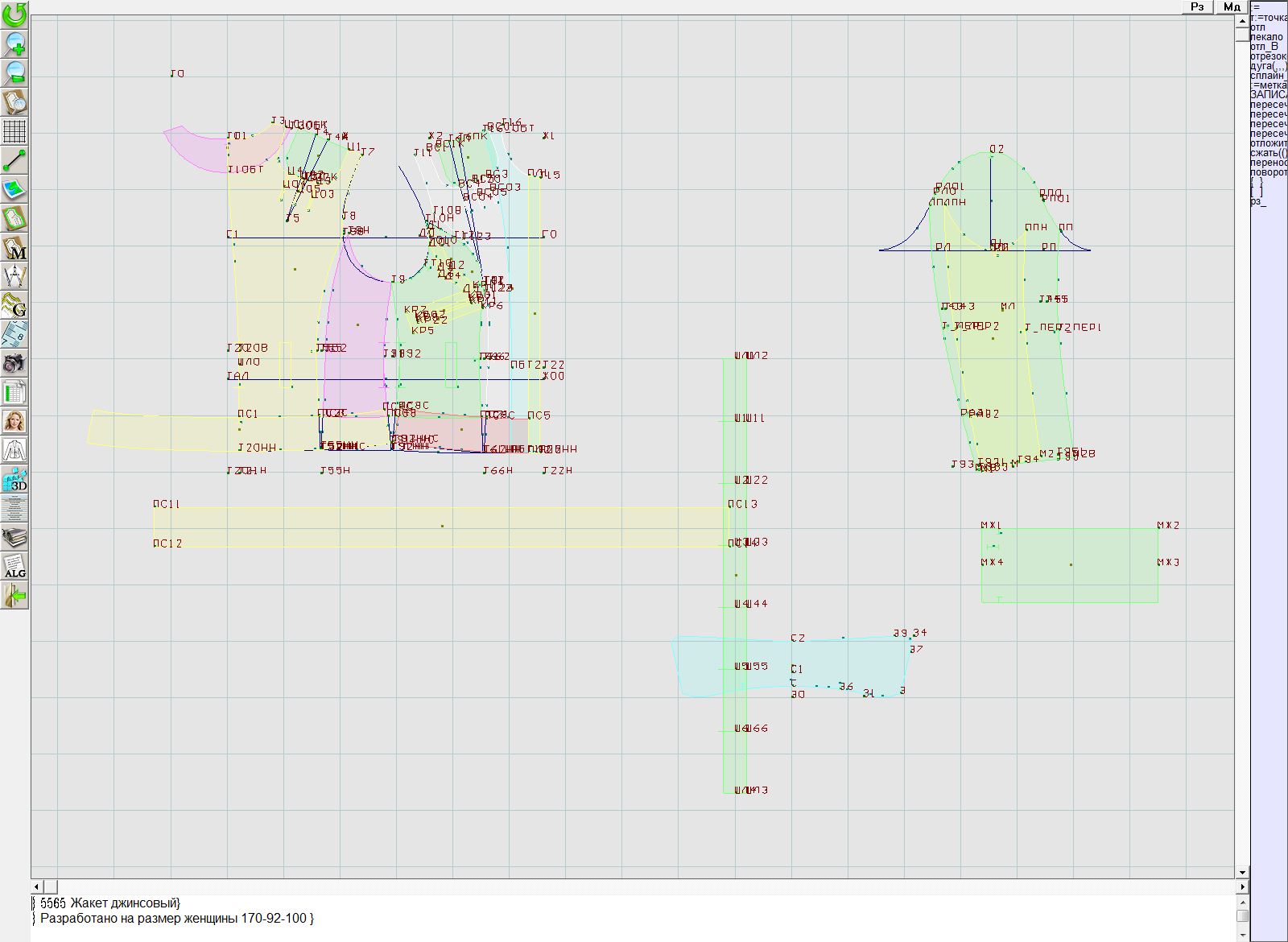Click the green refresh arrow icon
Viewport: 1288px width, 942px height.
pos(14,14)
